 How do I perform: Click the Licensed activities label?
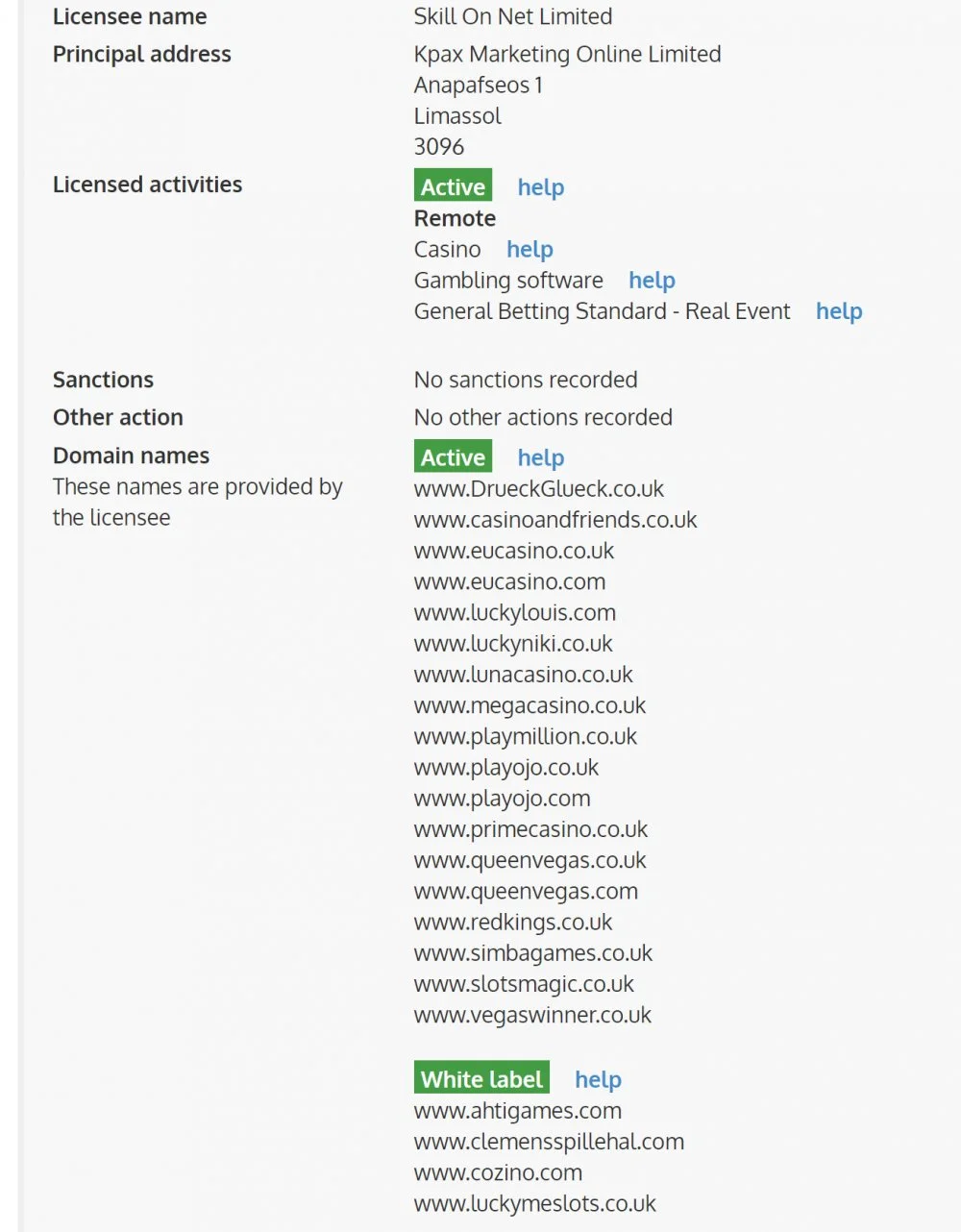tap(148, 184)
